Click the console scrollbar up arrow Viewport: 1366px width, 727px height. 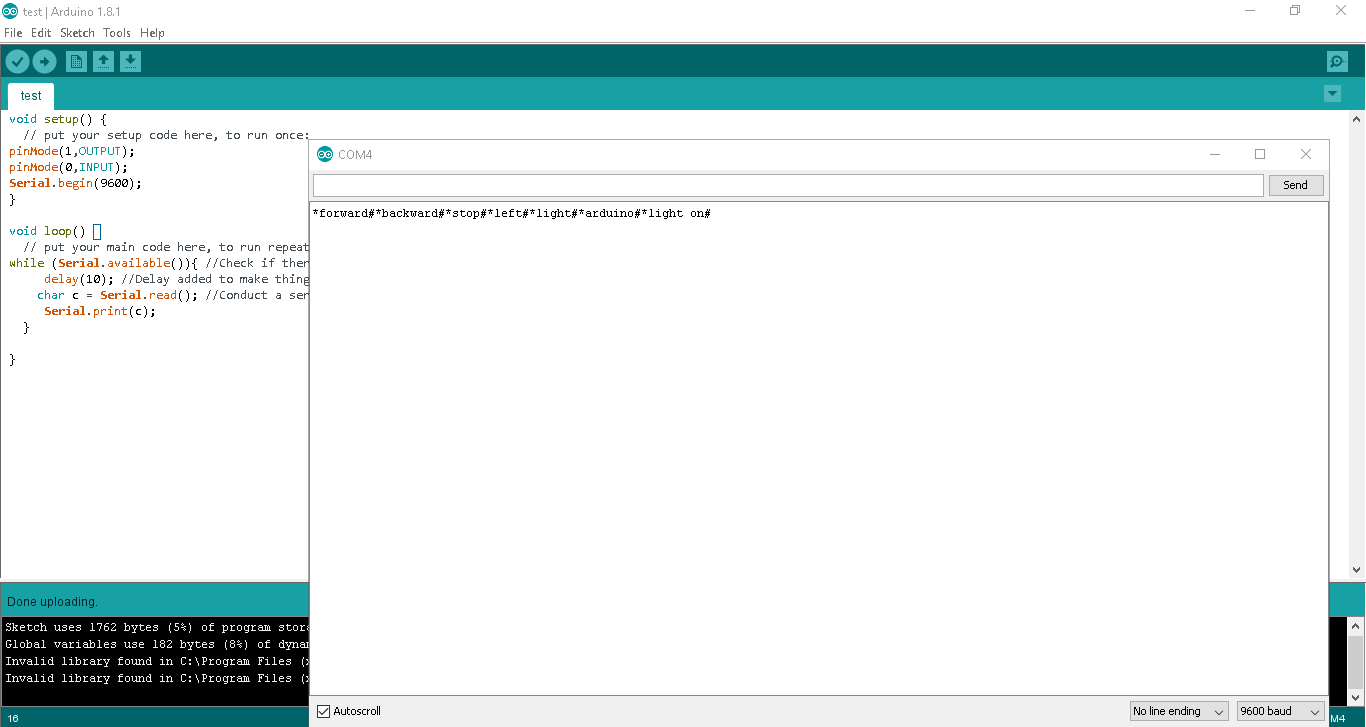1357,626
